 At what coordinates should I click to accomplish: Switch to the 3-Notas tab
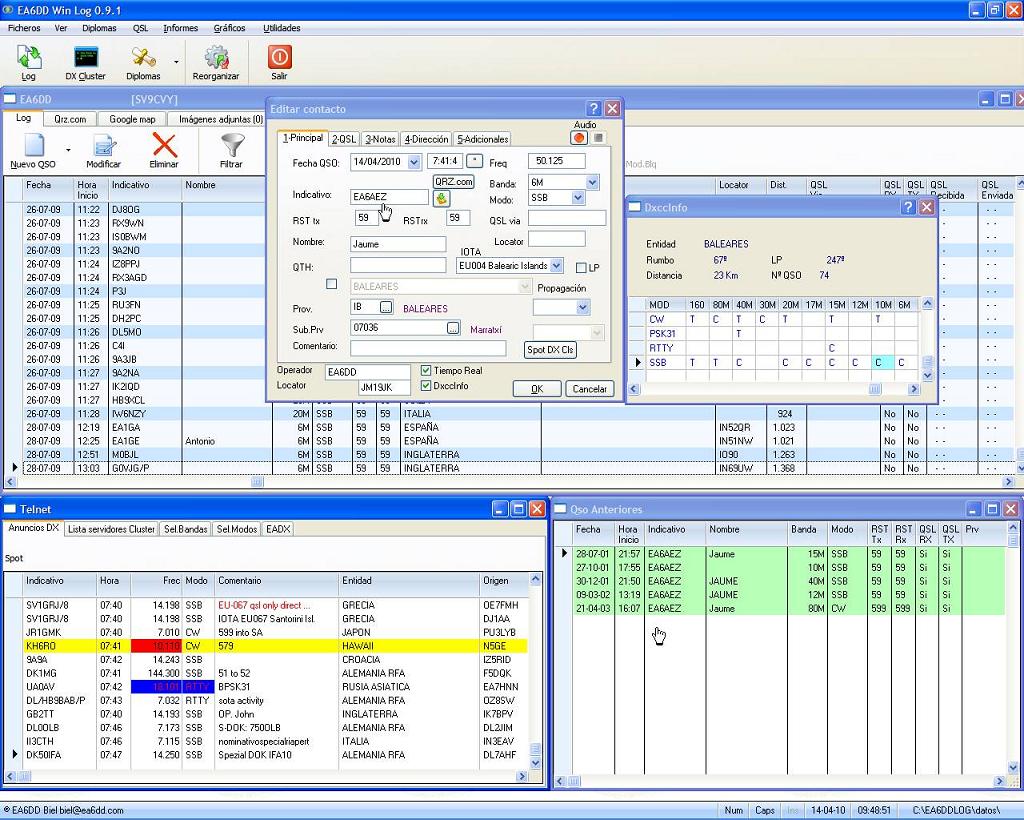[x=380, y=139]
